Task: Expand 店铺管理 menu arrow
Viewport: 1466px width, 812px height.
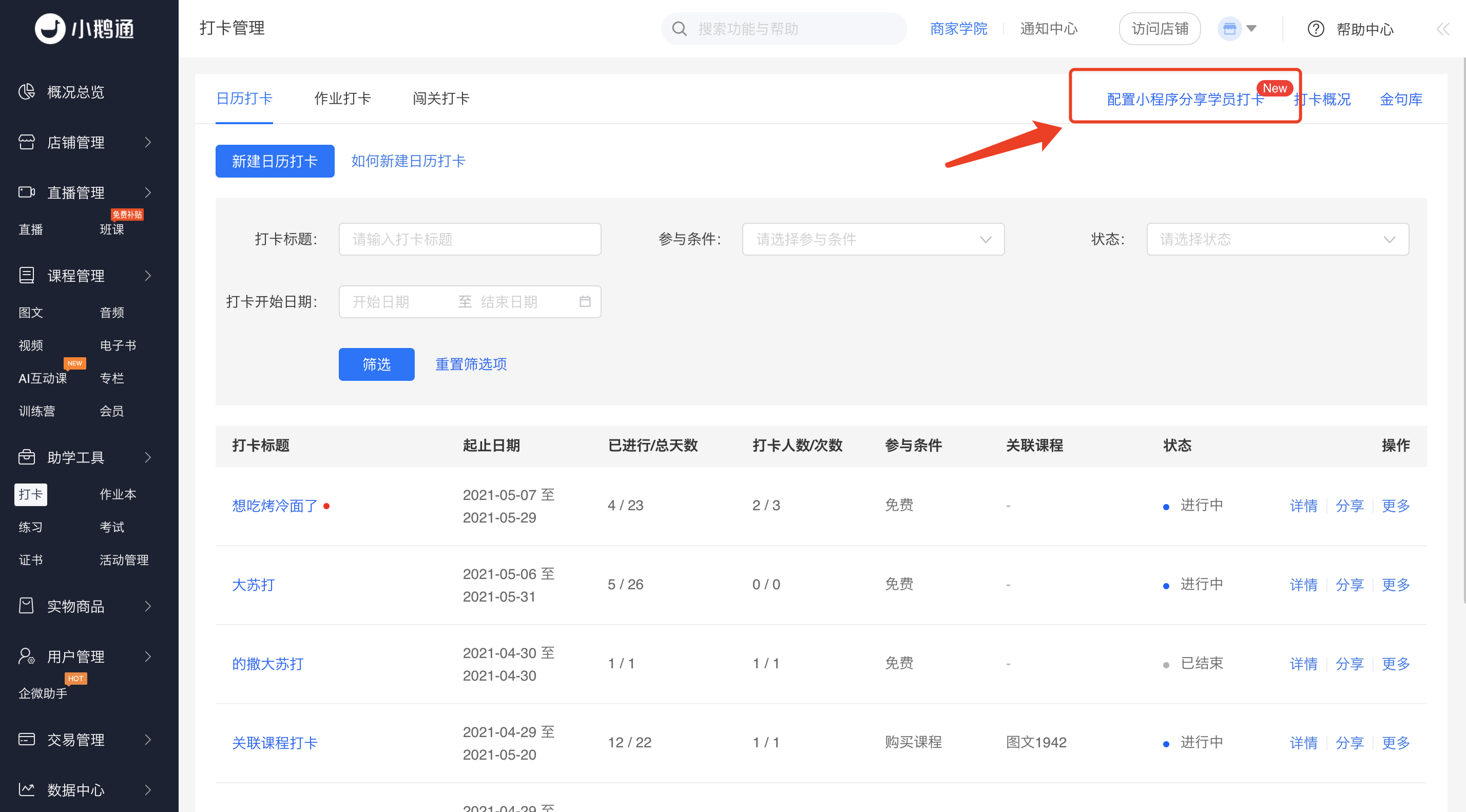Action: [x=148, y=142]
